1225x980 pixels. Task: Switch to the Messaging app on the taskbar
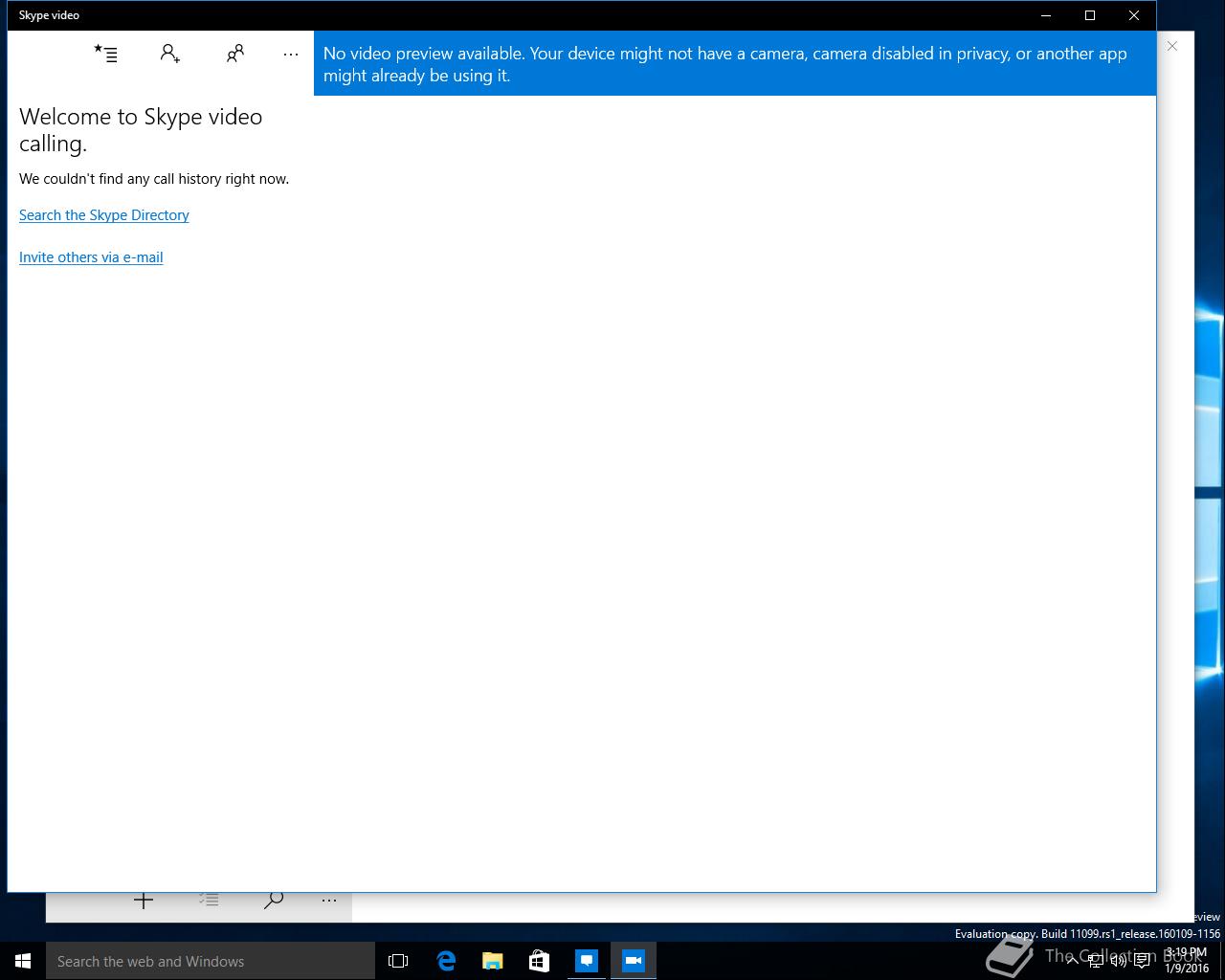(x=587, y=961)
